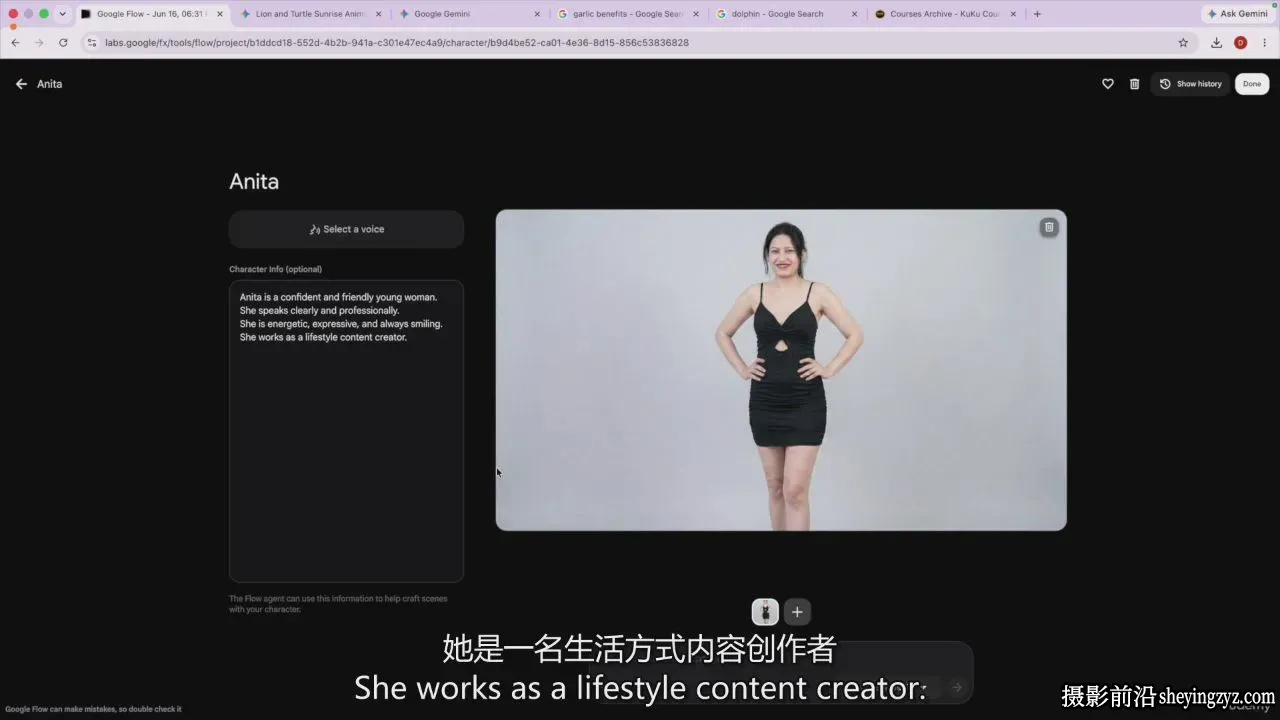The width and height of the screenshot is (1280, 720).
Task: Favorite character with heart icon
Action: click(x=1108, y=84)
